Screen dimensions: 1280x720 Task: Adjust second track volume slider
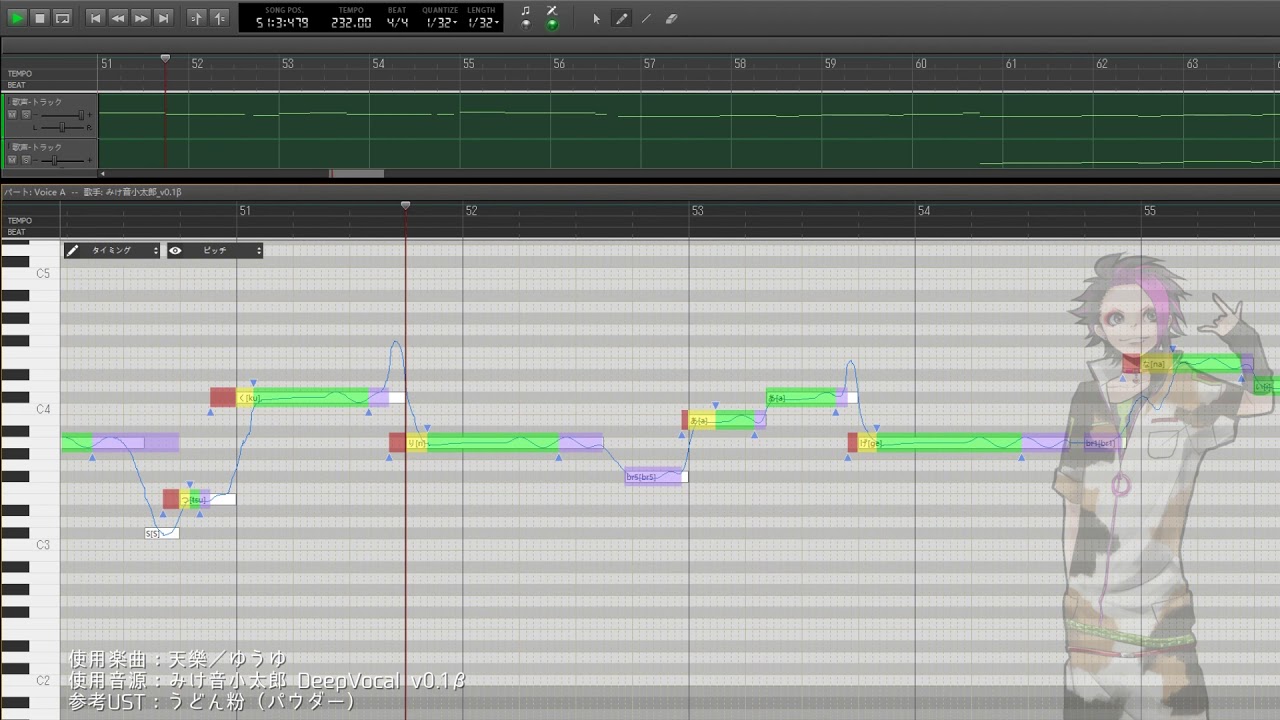click(61, 160)
